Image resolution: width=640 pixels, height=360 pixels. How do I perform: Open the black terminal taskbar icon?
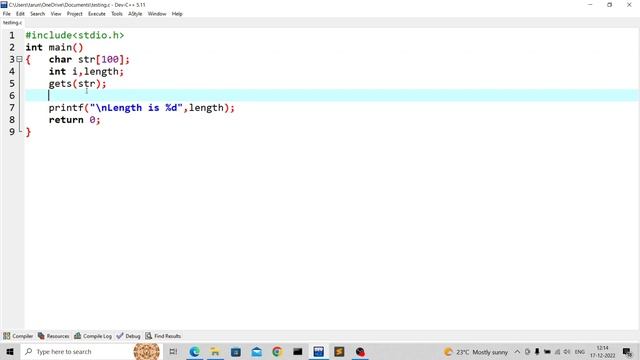click(x=298, y=351)
